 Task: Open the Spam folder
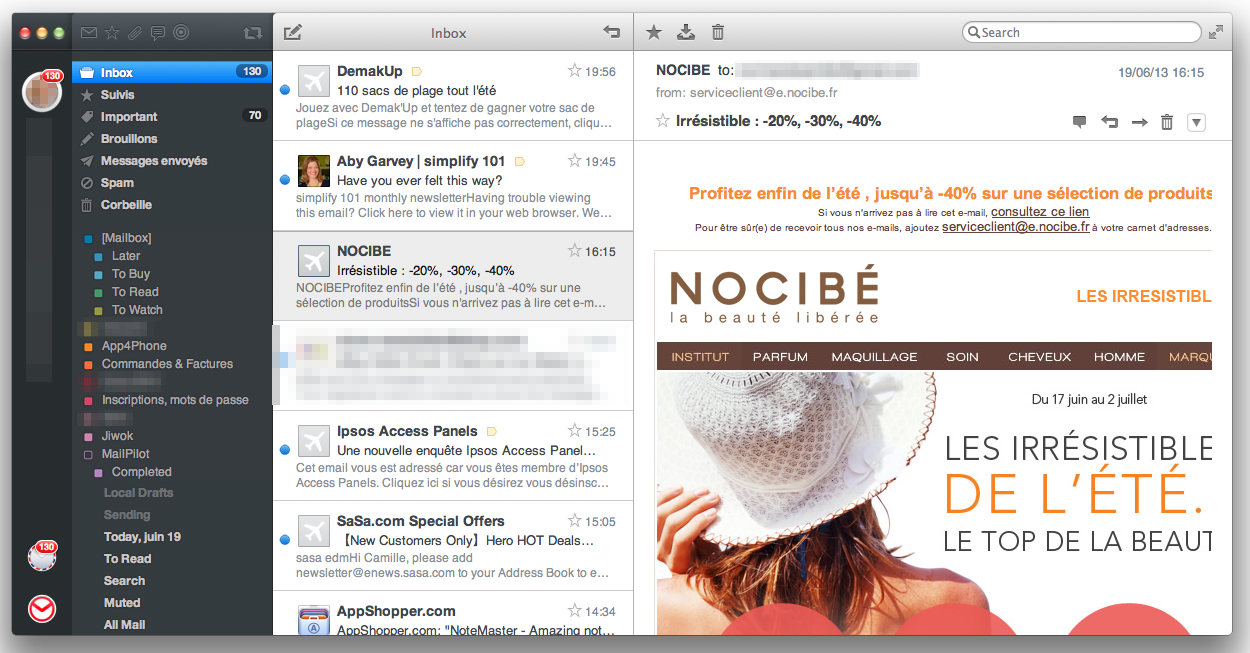click(x=117, y=183)
